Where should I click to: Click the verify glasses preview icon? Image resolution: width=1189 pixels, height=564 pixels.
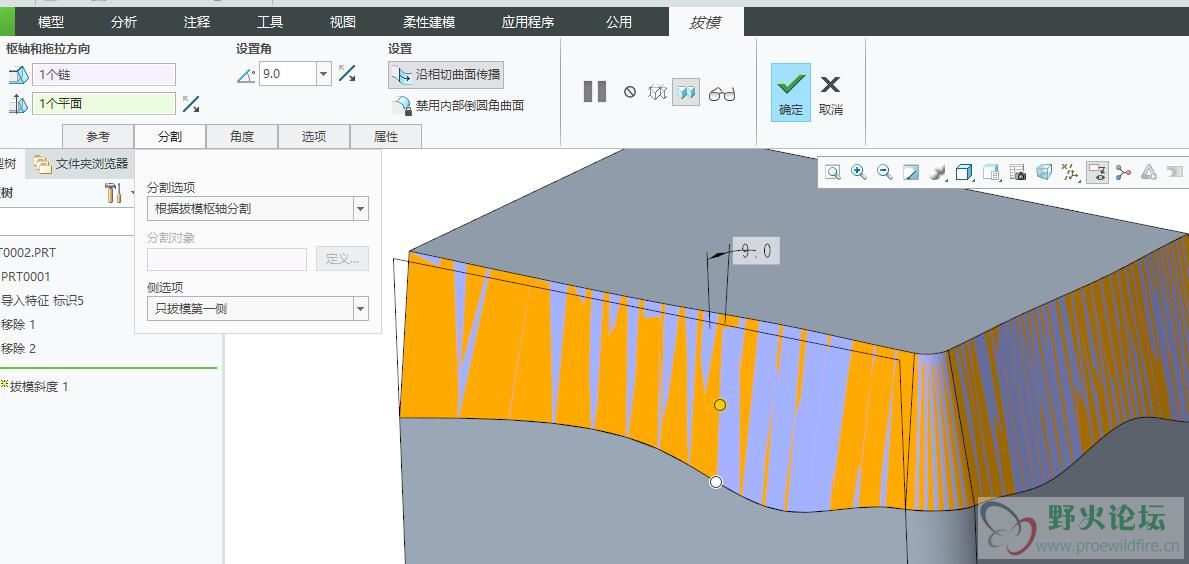(721, 94)
